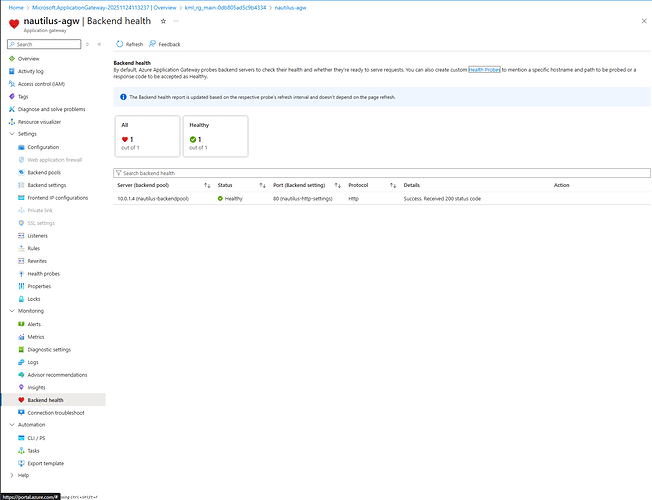652x500 pixels.
Task: Click the Properties icon
Action: point(21,286)
